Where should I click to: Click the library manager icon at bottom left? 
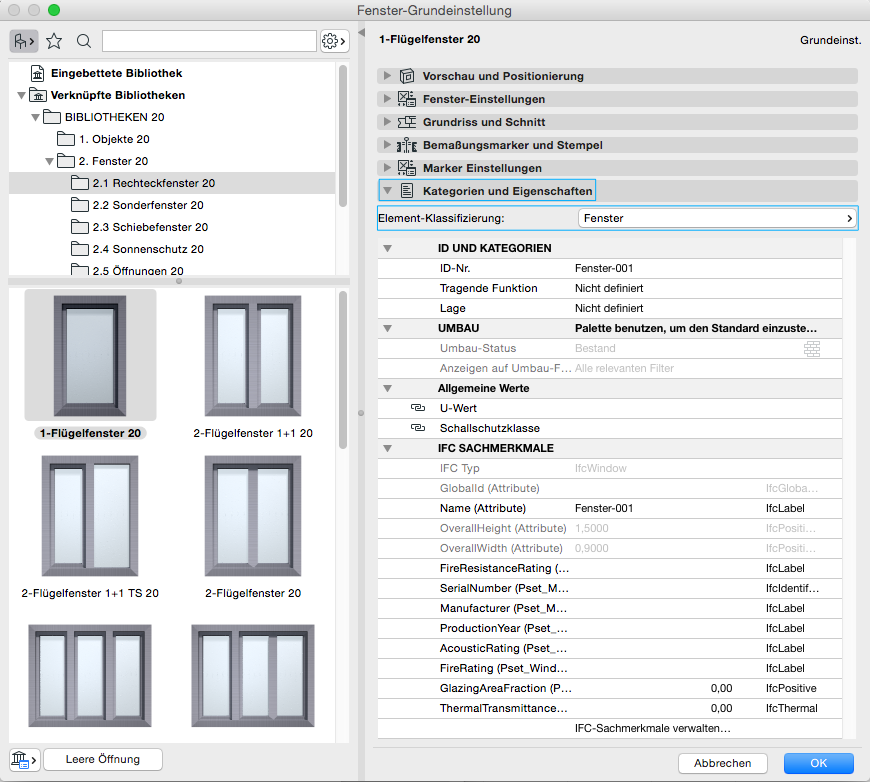coord(24,759)
